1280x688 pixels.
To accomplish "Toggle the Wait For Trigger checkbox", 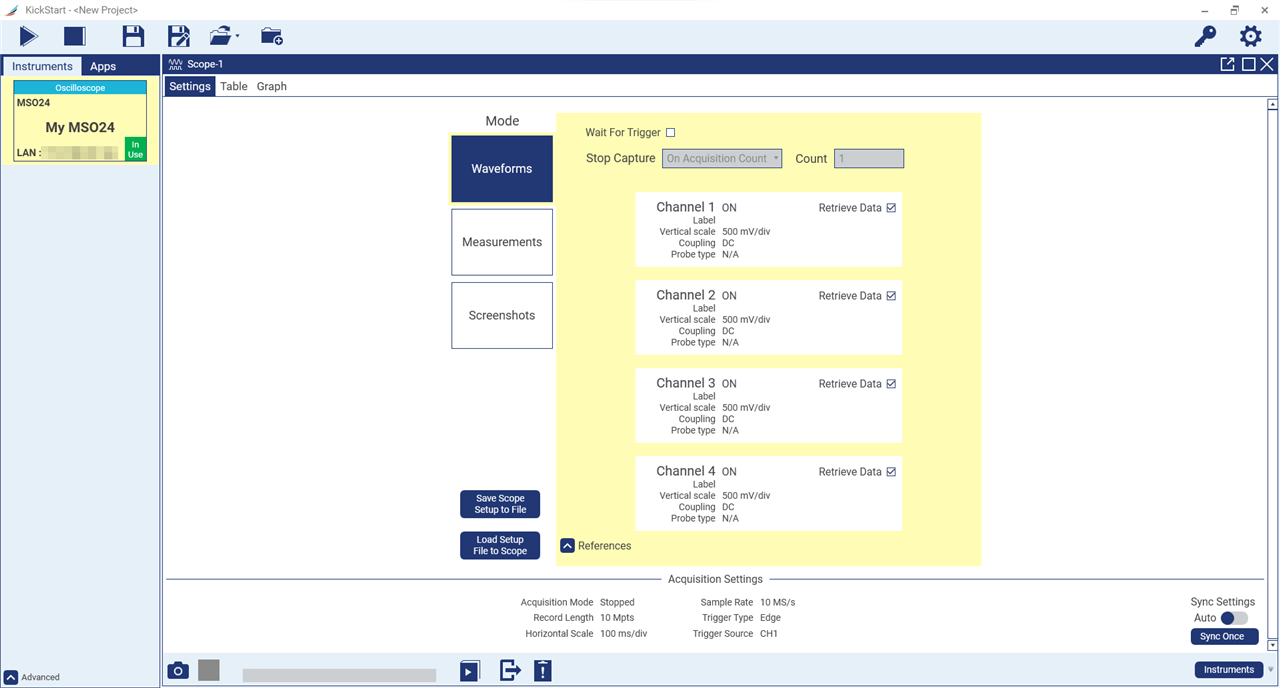I will pos(670,133).
